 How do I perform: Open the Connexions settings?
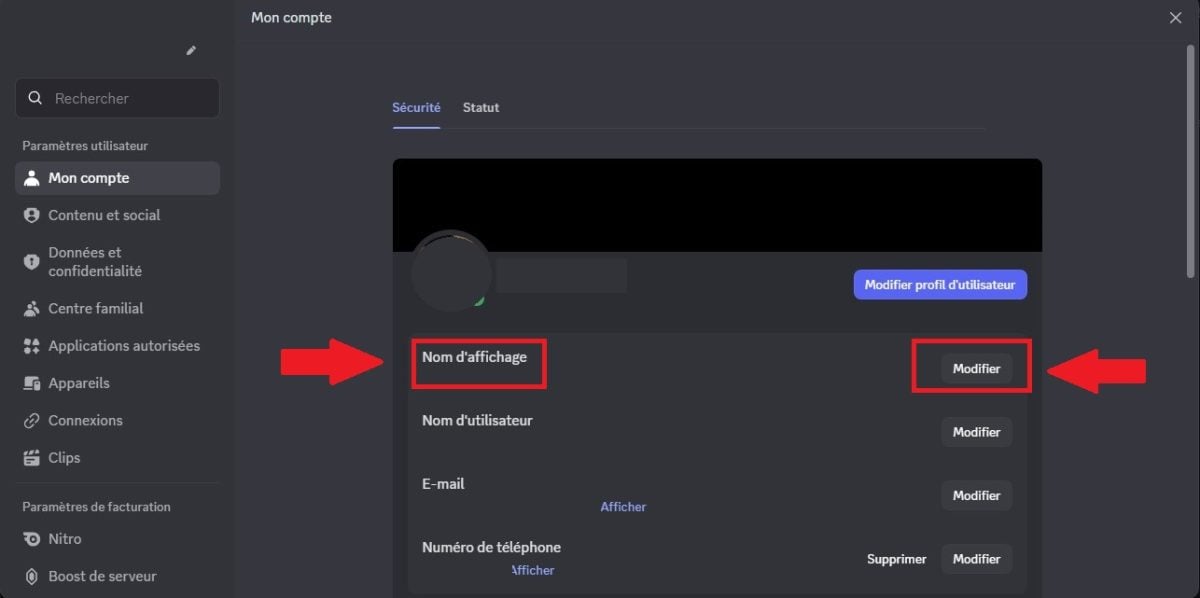coord(33,420)
